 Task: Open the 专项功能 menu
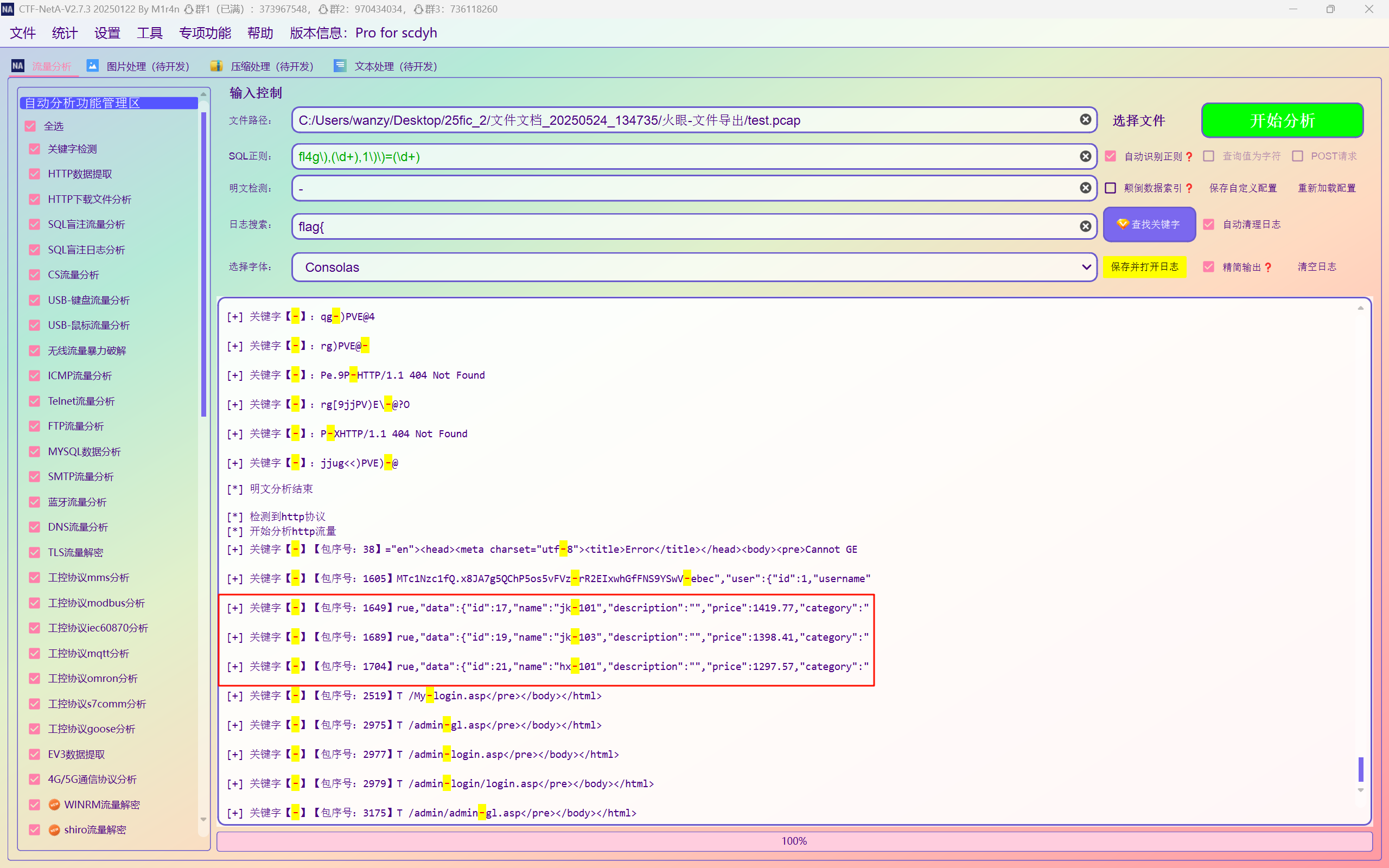click(x=205, y=33)
